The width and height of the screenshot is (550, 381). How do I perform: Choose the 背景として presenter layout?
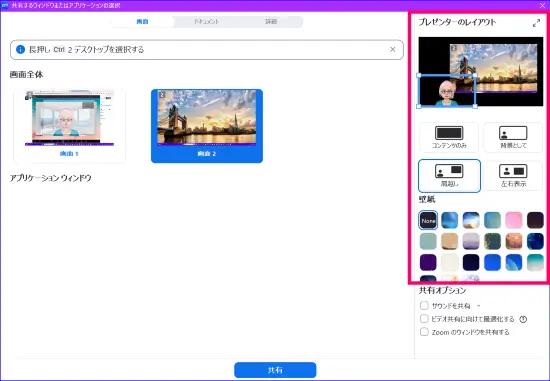tap(513, 138)
